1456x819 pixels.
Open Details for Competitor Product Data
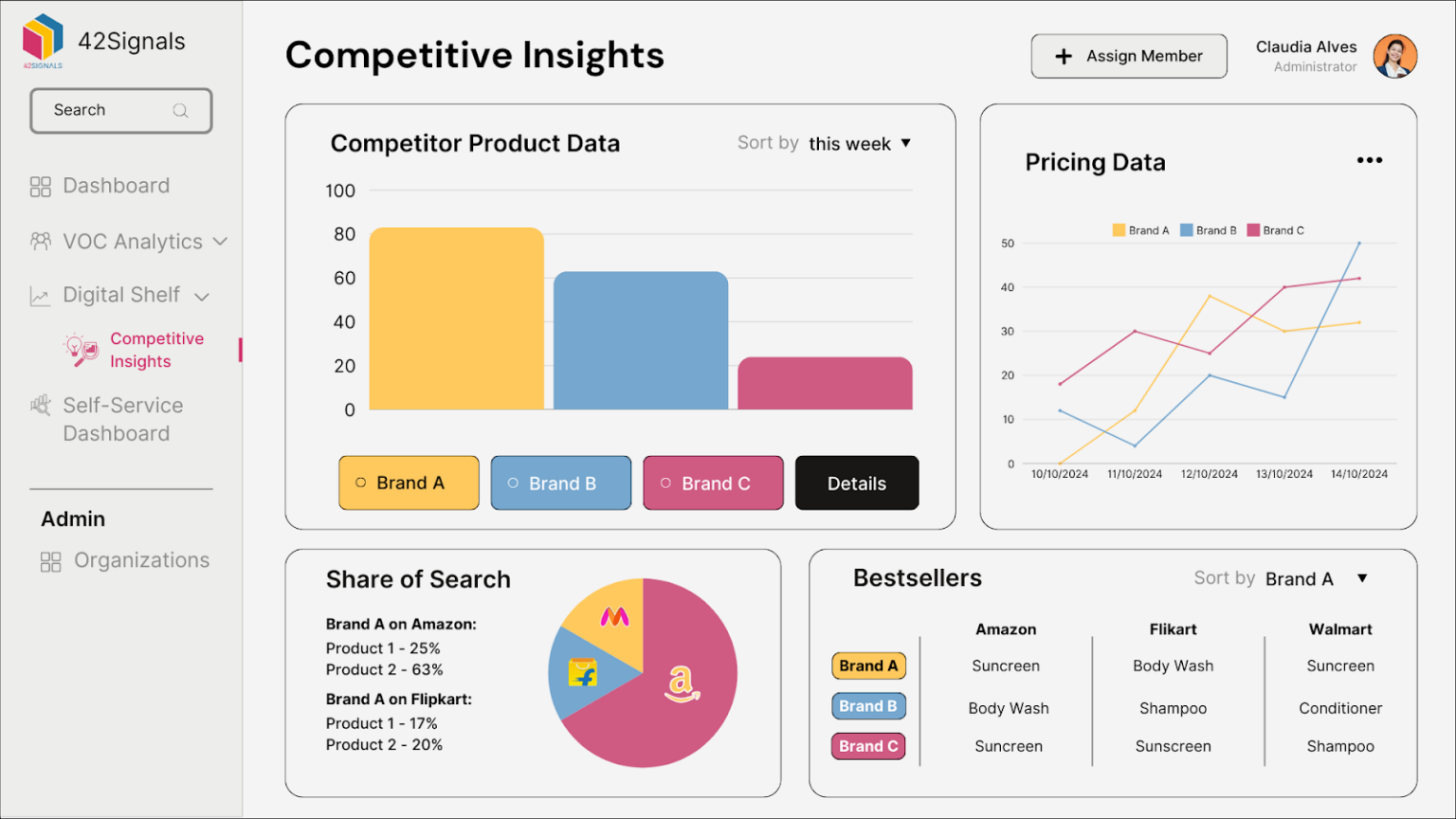[x=856, y=483]
